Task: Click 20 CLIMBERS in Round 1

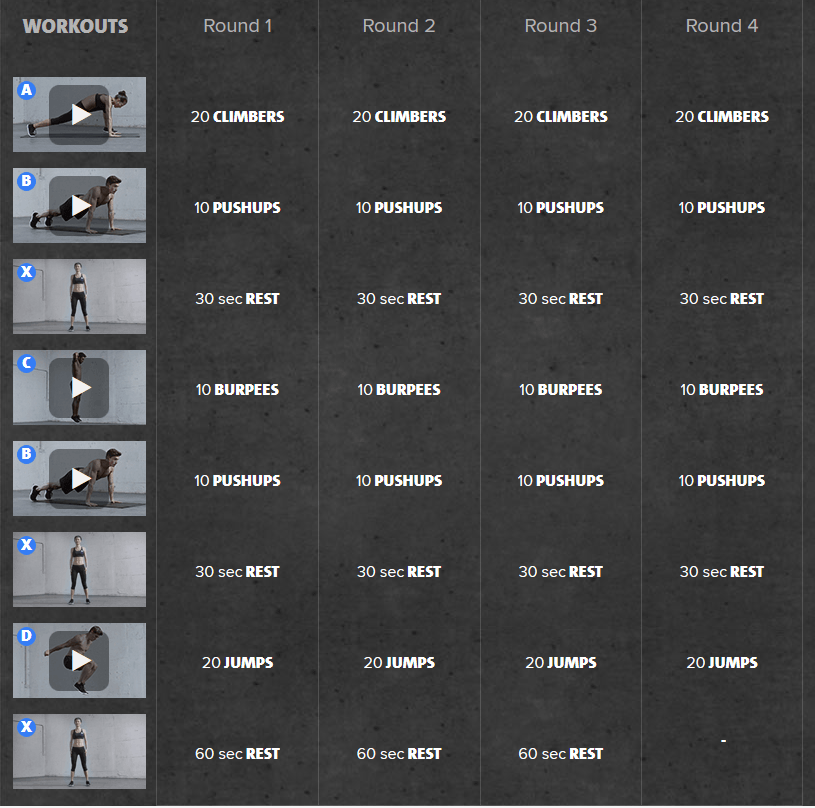Action: [x=238, y=117]
